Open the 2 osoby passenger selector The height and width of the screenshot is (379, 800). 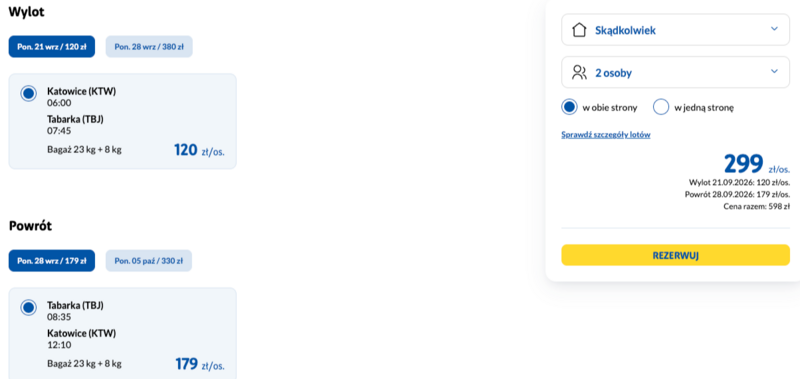676,72
